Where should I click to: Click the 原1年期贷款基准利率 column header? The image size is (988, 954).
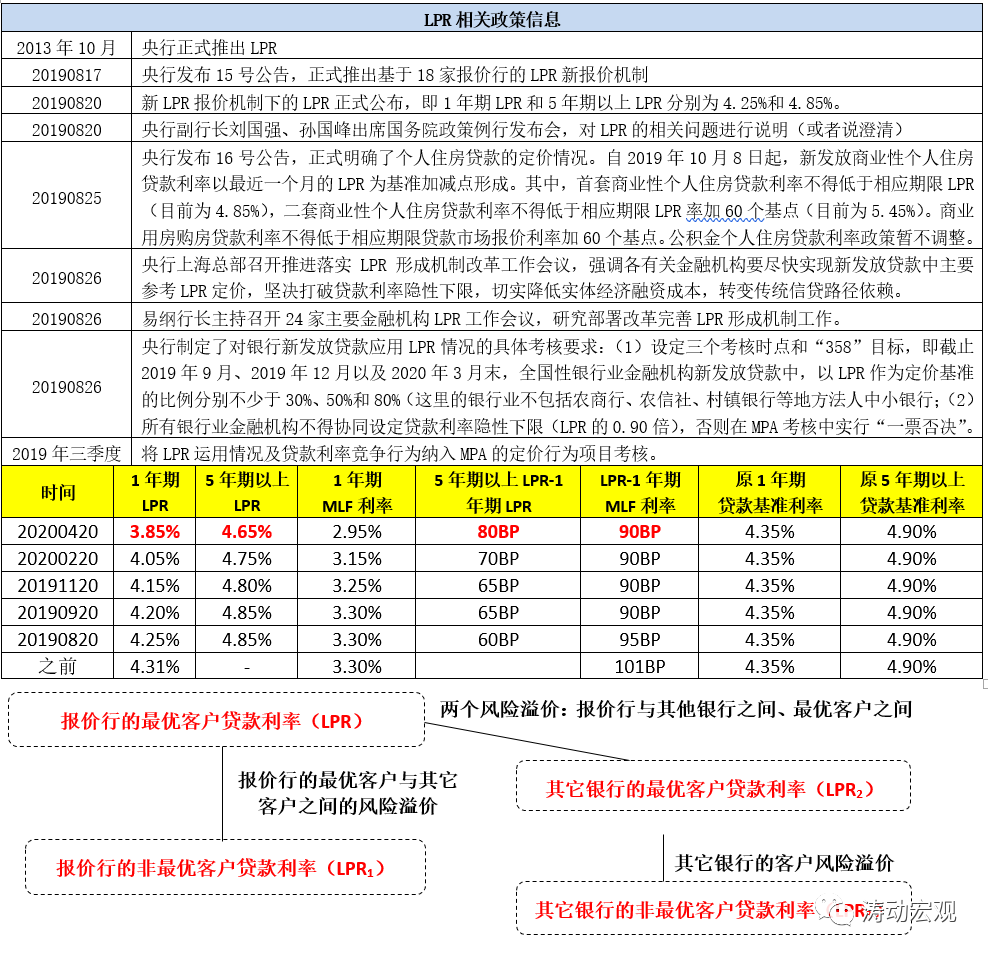[x=769, y=492]
